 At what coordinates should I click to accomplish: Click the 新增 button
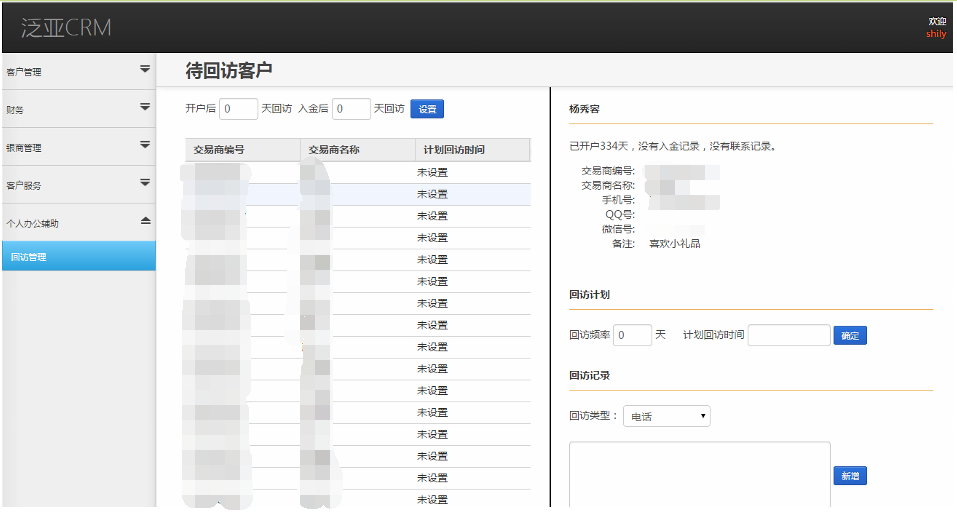[x=849, y=476]
